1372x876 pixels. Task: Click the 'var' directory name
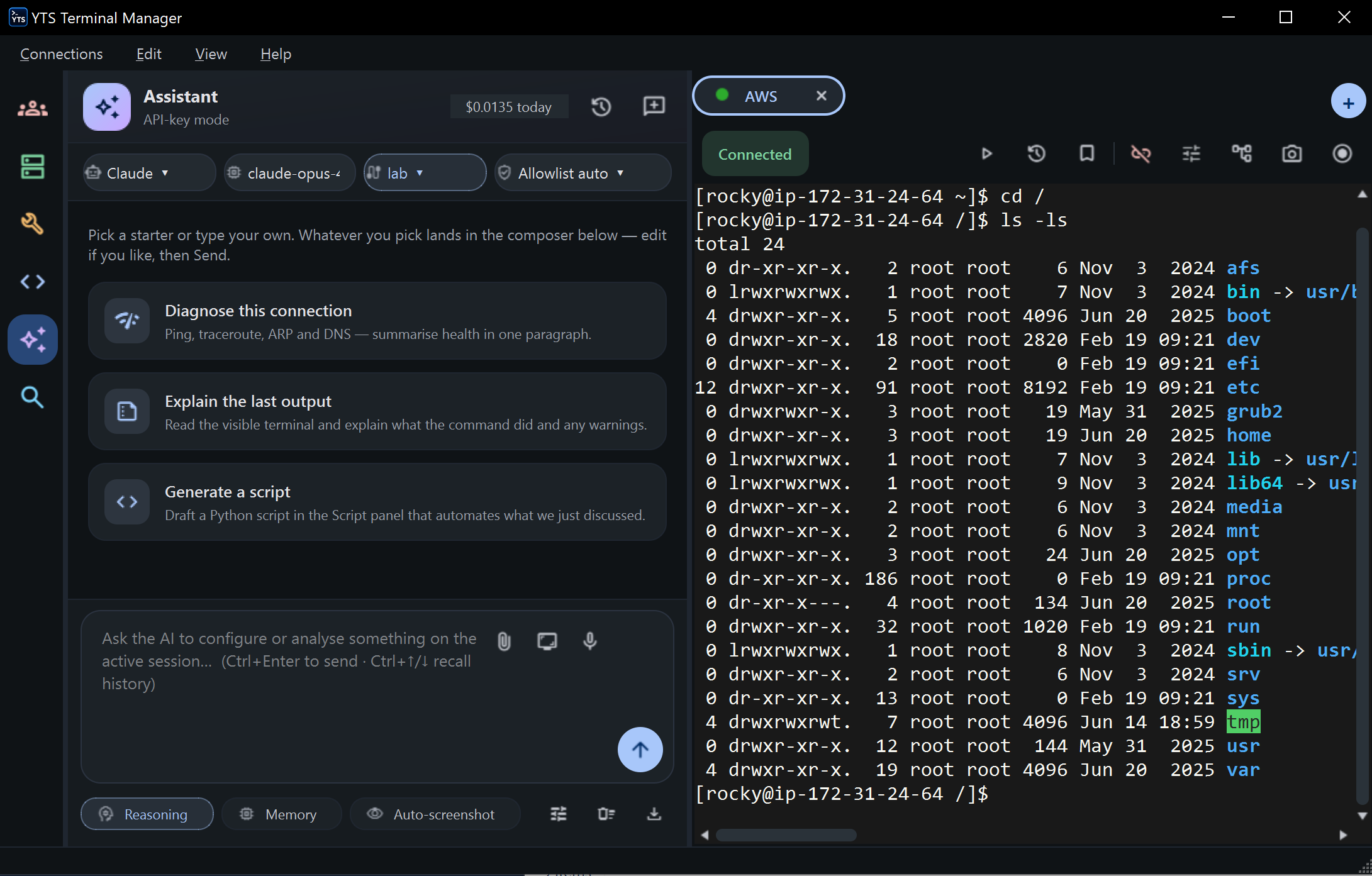tap(1243, 770)
